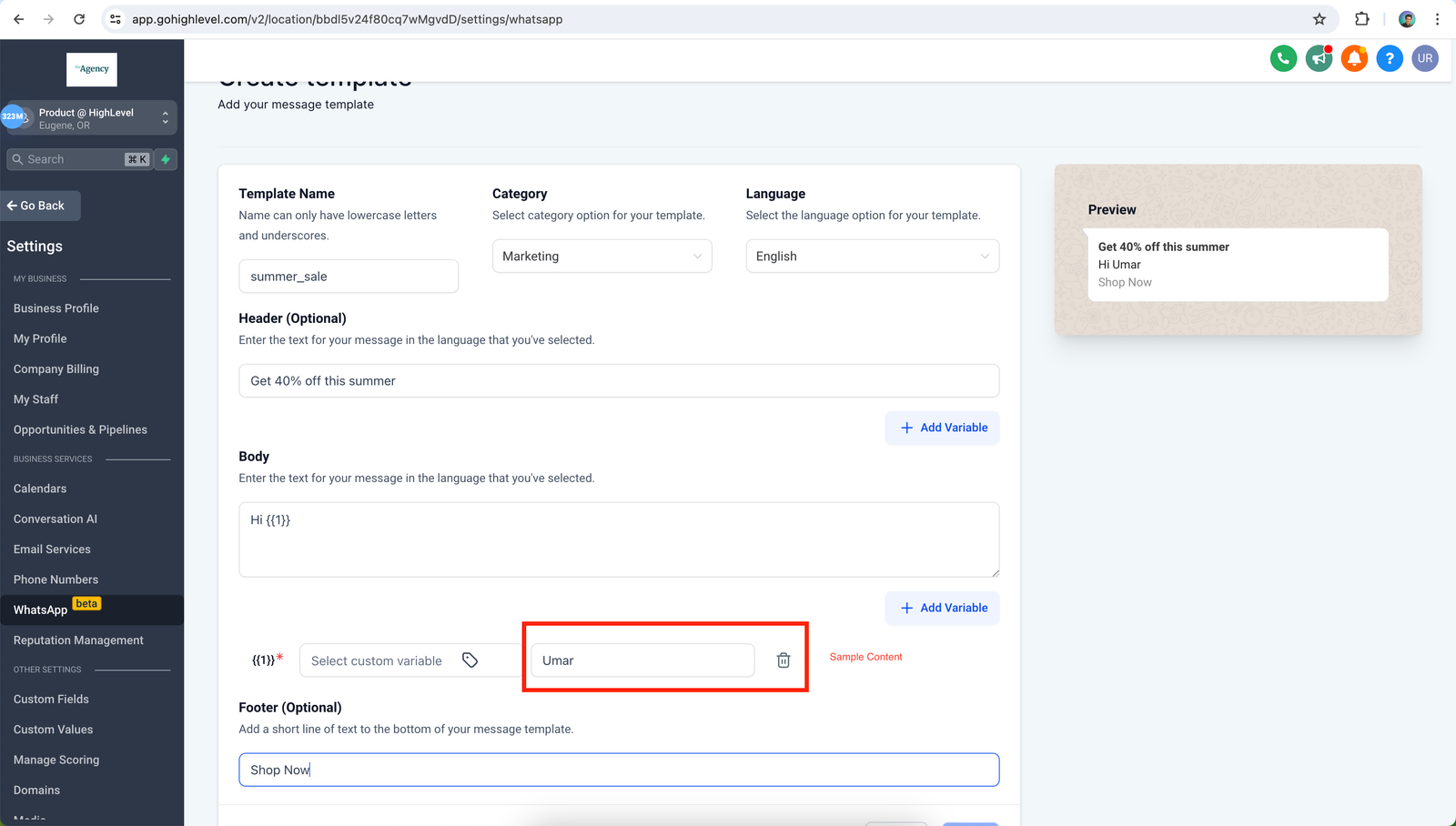This screenshot has width=1456, height=826.
Task: Click the green lightning quick actions icon
Action: click(x=166, y=159)
